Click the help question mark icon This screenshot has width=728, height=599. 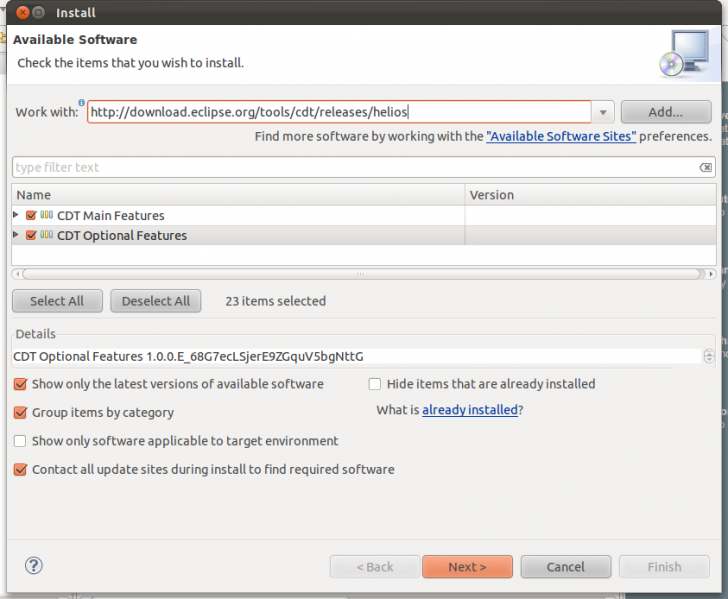point(34,566)
